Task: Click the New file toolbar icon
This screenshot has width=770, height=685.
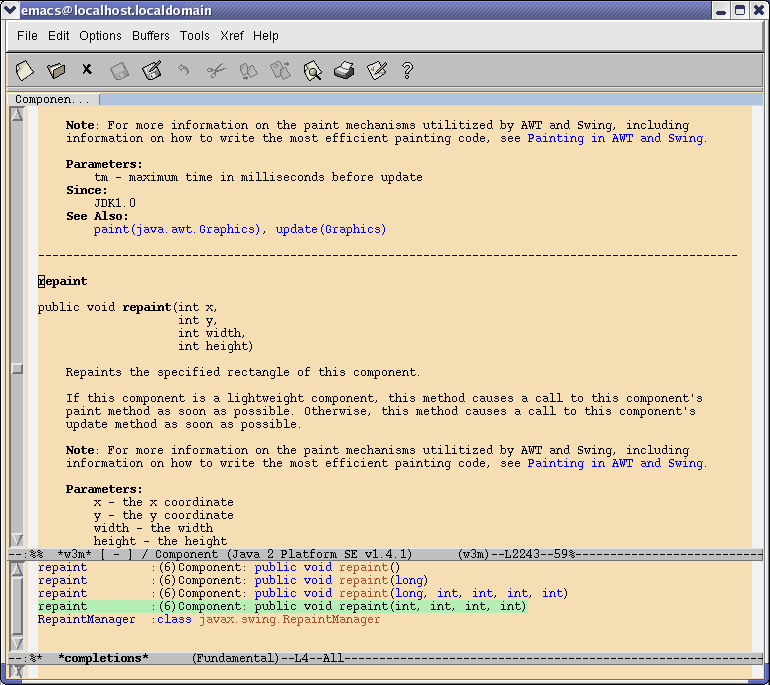Action: (x=25, y=71)
